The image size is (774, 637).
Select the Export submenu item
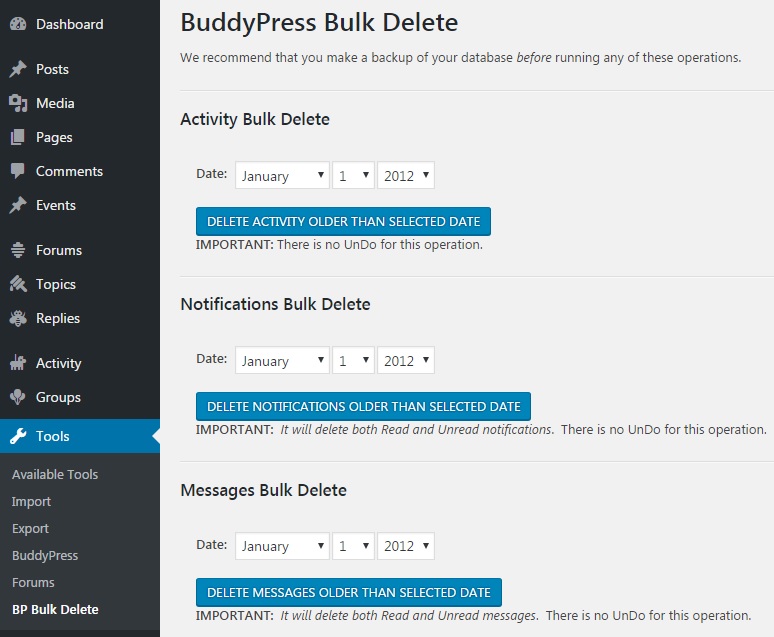coord(30,528)
